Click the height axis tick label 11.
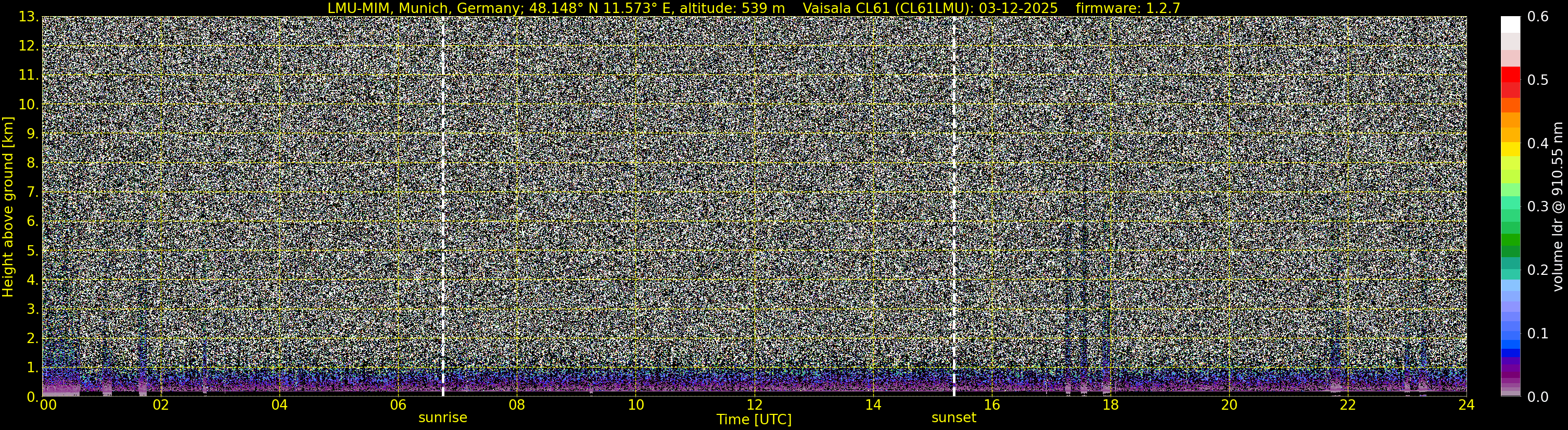Screen dimensions: 1568x430 28,75
